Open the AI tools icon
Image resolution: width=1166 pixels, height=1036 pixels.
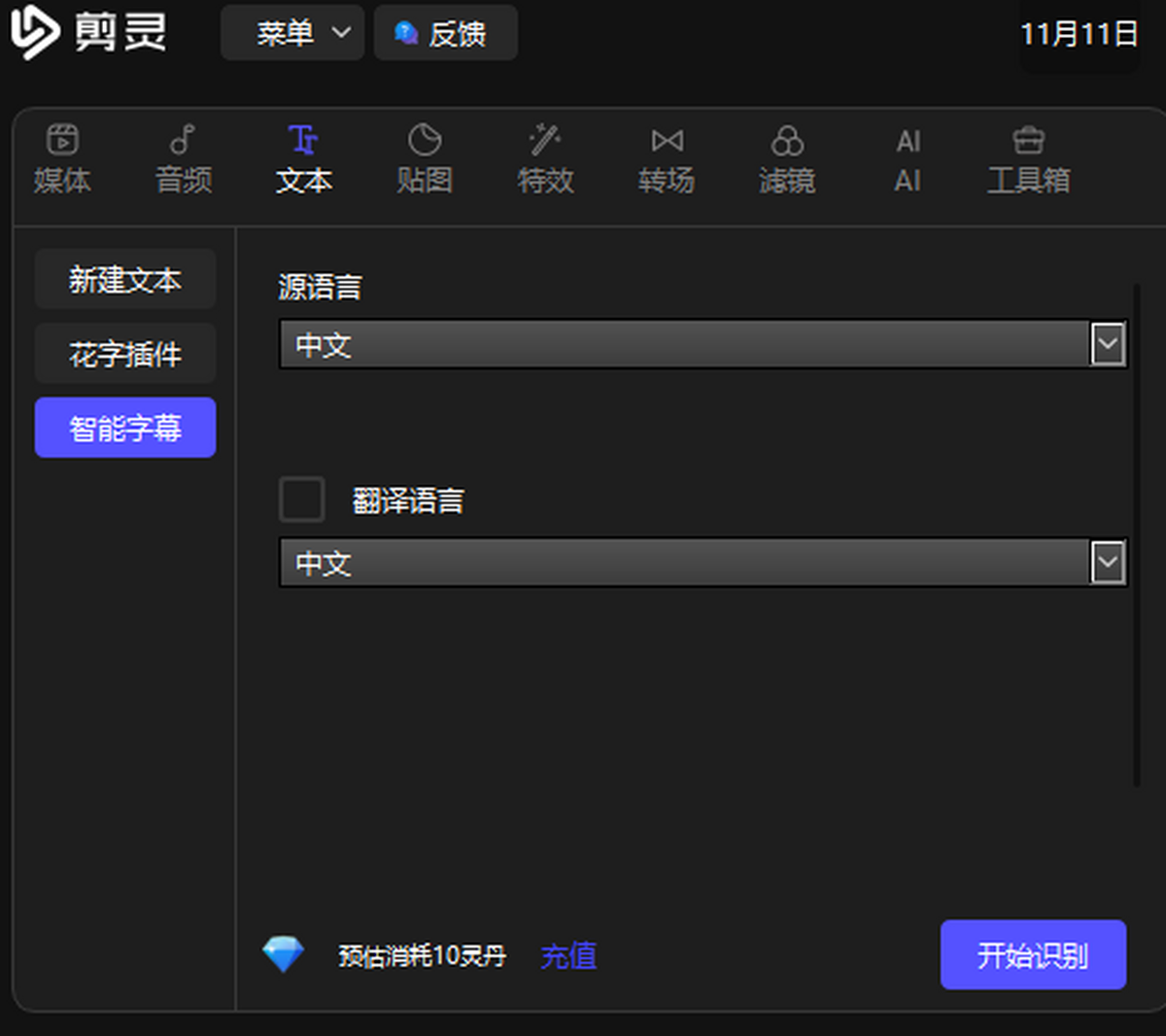pos(908,142)
